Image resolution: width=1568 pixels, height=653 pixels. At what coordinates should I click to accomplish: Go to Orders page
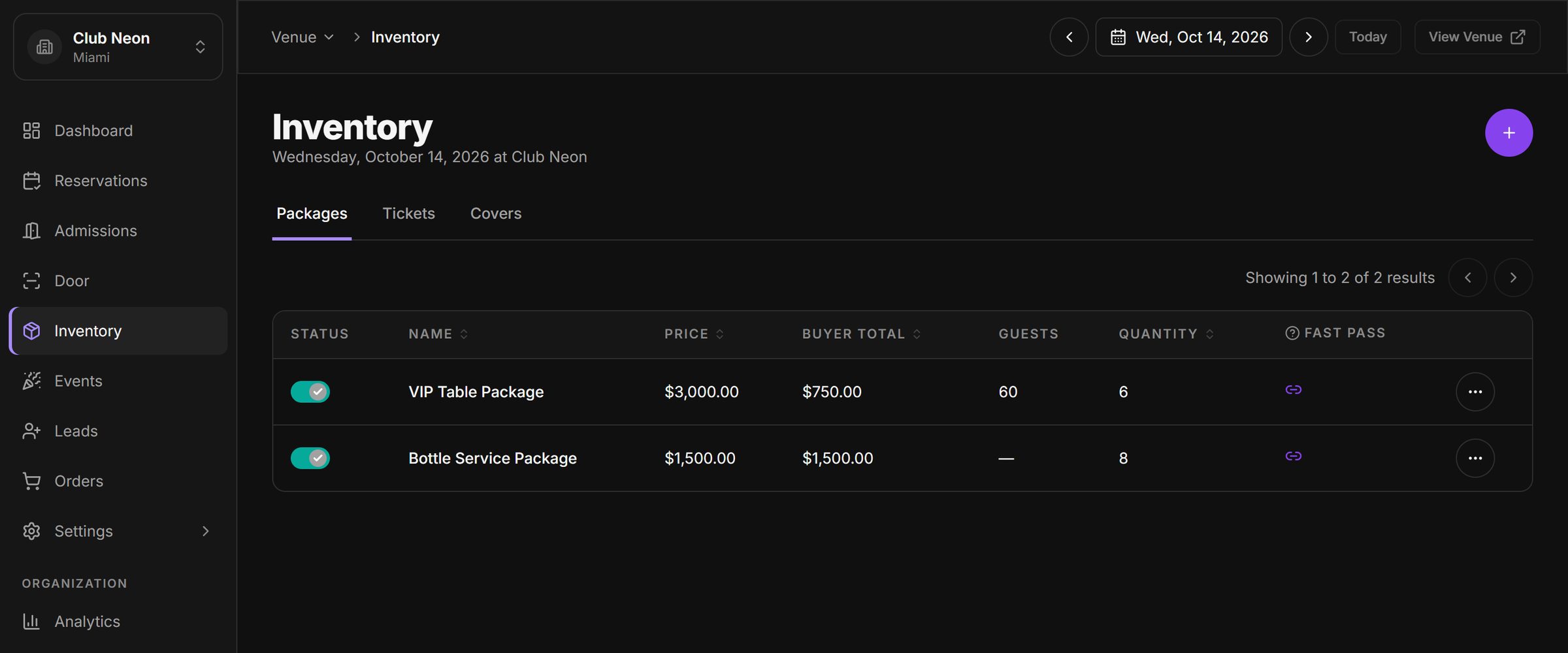[118, 481]
